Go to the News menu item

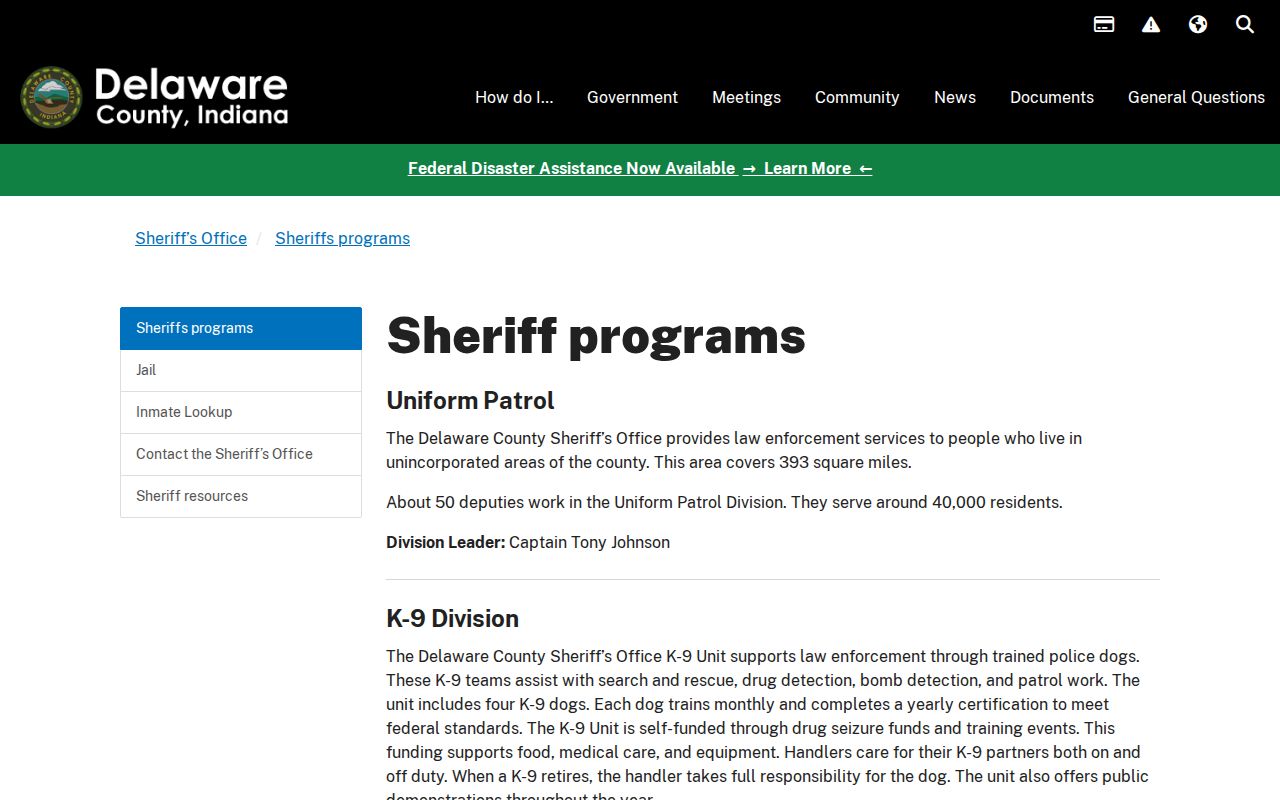955,97
